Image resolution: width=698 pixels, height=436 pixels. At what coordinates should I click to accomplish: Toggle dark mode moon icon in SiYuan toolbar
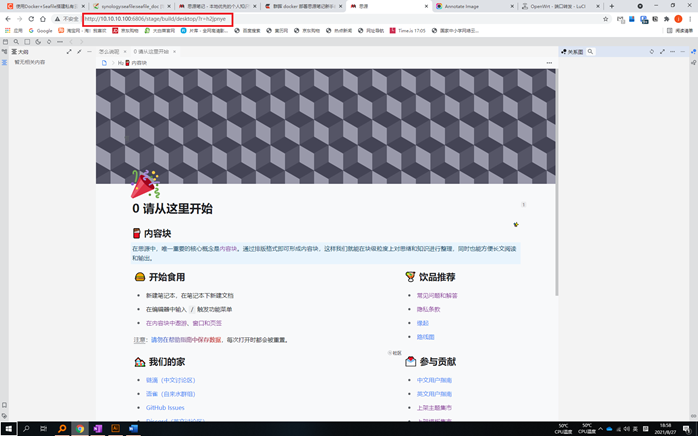pos(38,42)
